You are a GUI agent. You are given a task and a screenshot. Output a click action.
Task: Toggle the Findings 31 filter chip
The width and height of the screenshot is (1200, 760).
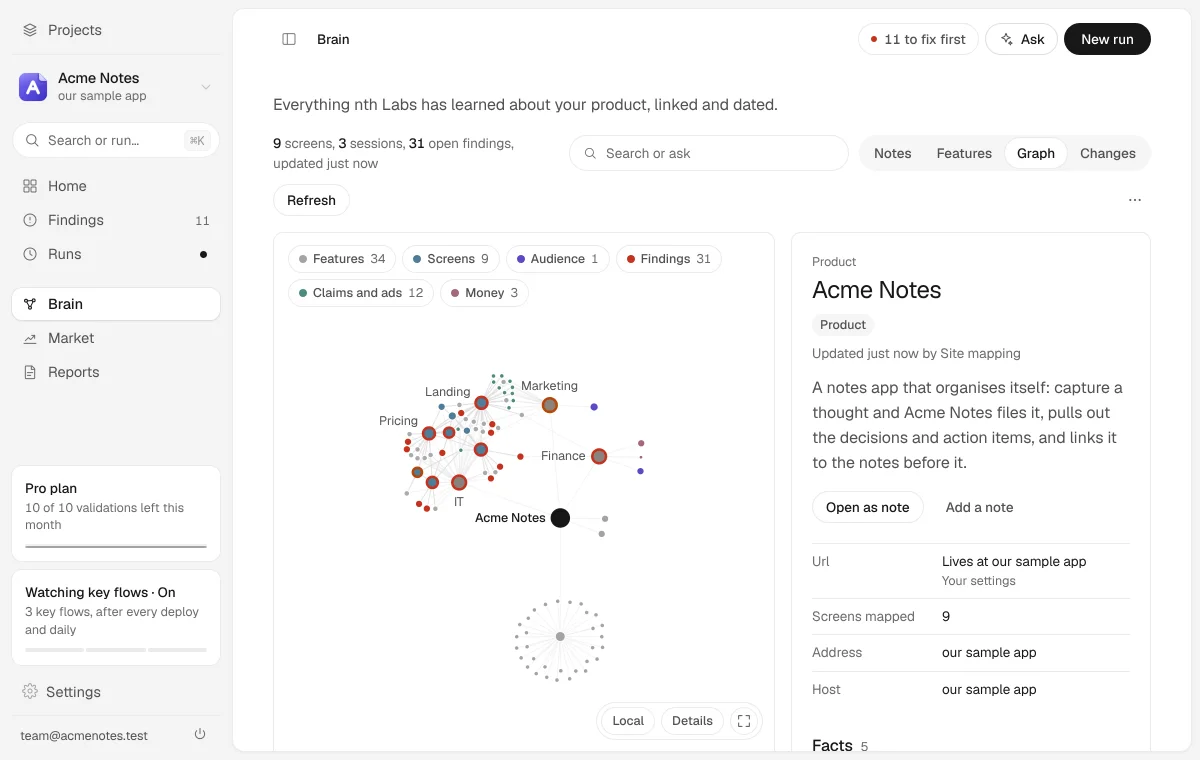669,259
